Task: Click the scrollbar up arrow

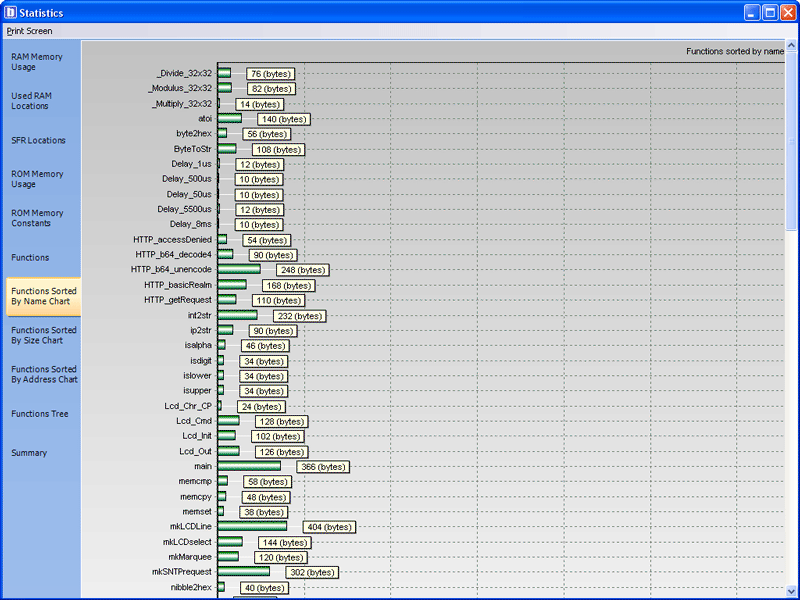Action: coord(791,45)
